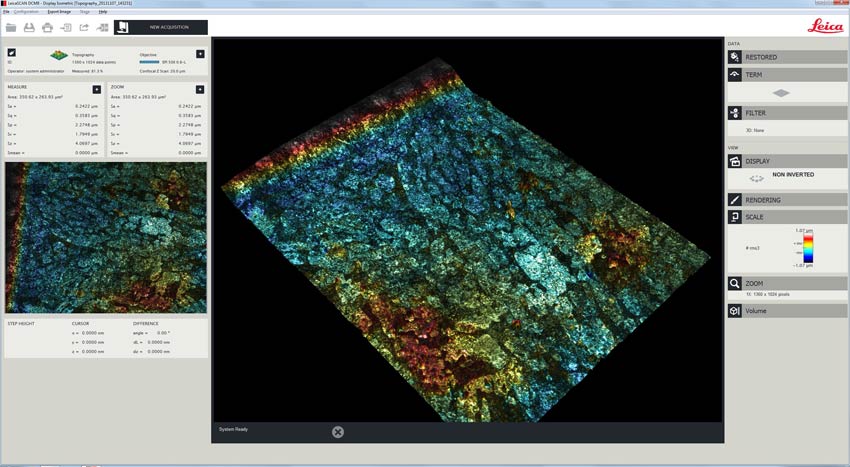
Task: Click the edit pencil icon beside ID
Action: 12,52
